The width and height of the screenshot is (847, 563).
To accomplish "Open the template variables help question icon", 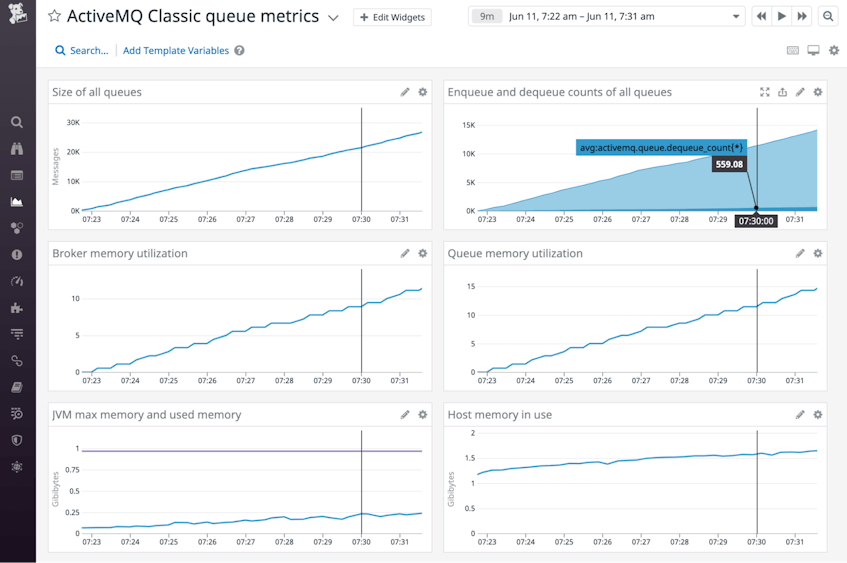I will click(239, 51).
